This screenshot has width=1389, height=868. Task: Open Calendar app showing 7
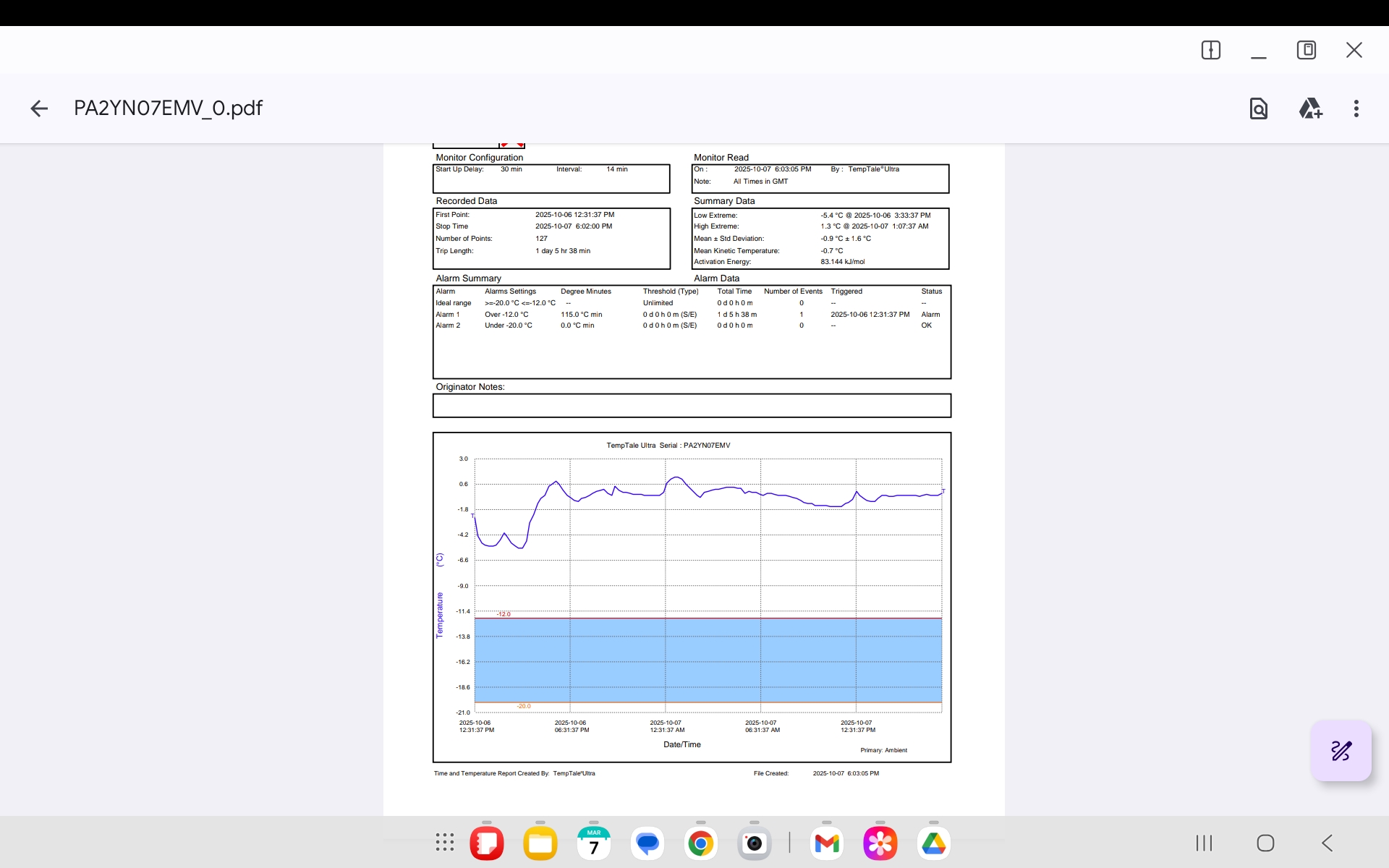pyautogui.click(x=594, y=843)
